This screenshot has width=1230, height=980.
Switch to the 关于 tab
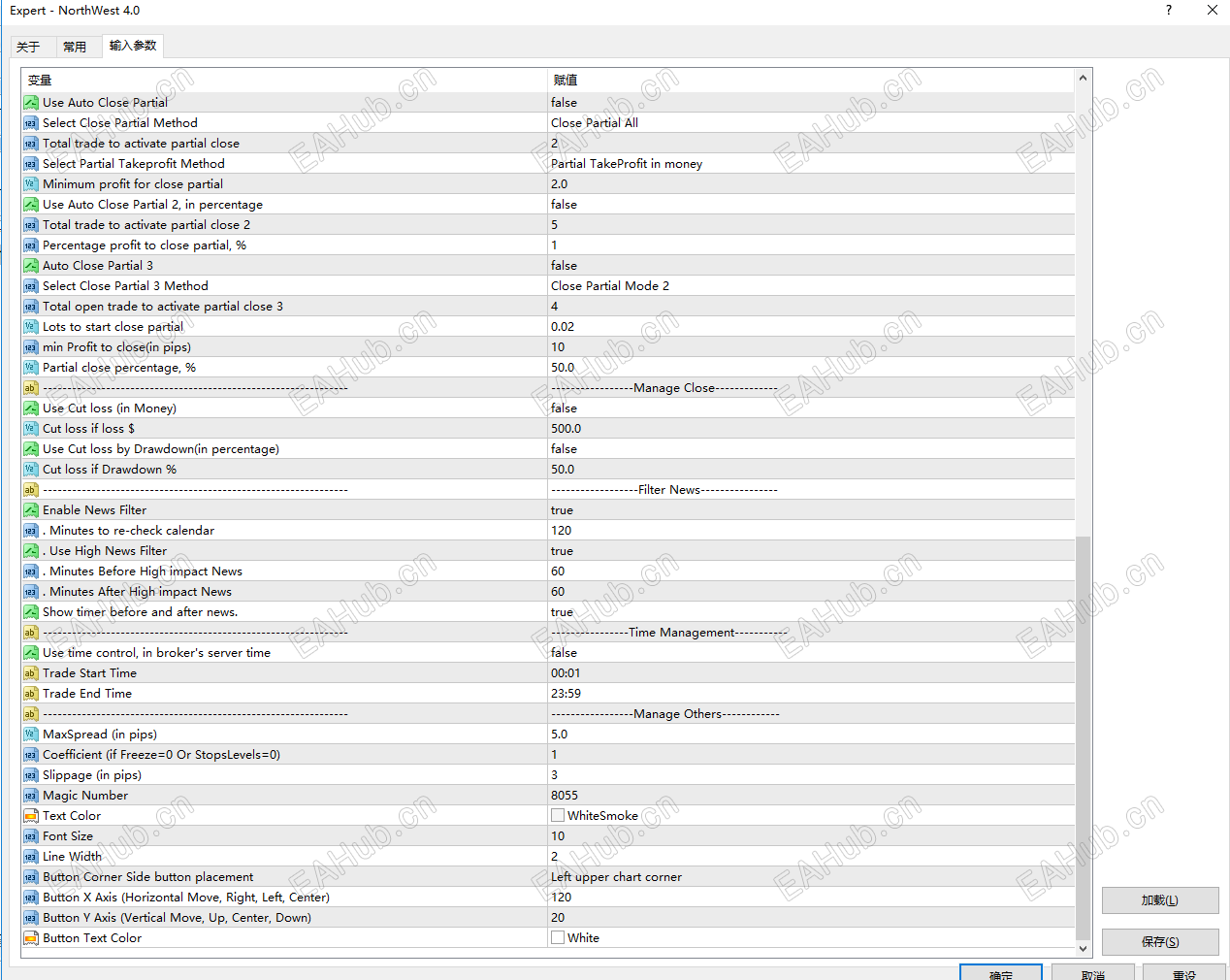point(28,47)
